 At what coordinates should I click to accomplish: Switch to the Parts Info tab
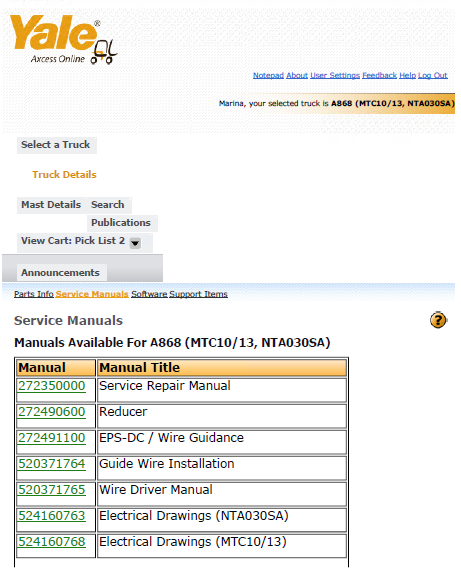pyautogui.click(x=34, y=294)
